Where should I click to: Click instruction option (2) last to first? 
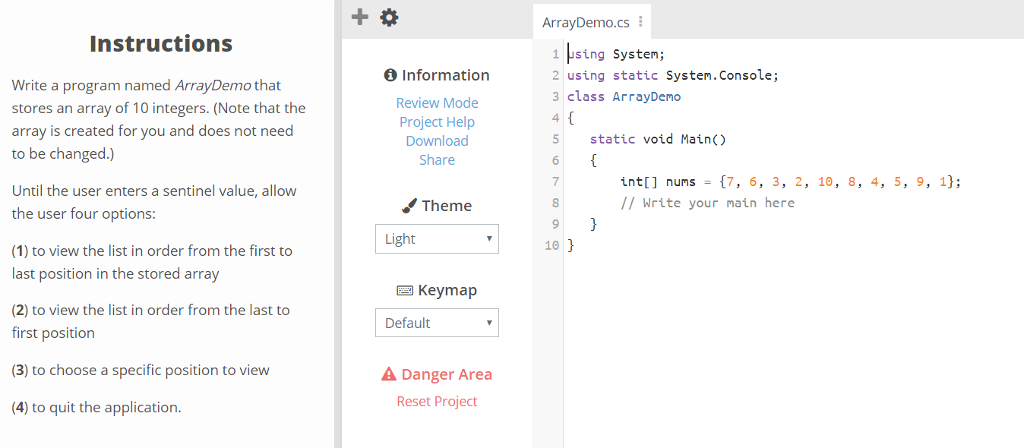click(x=151, y=321)
